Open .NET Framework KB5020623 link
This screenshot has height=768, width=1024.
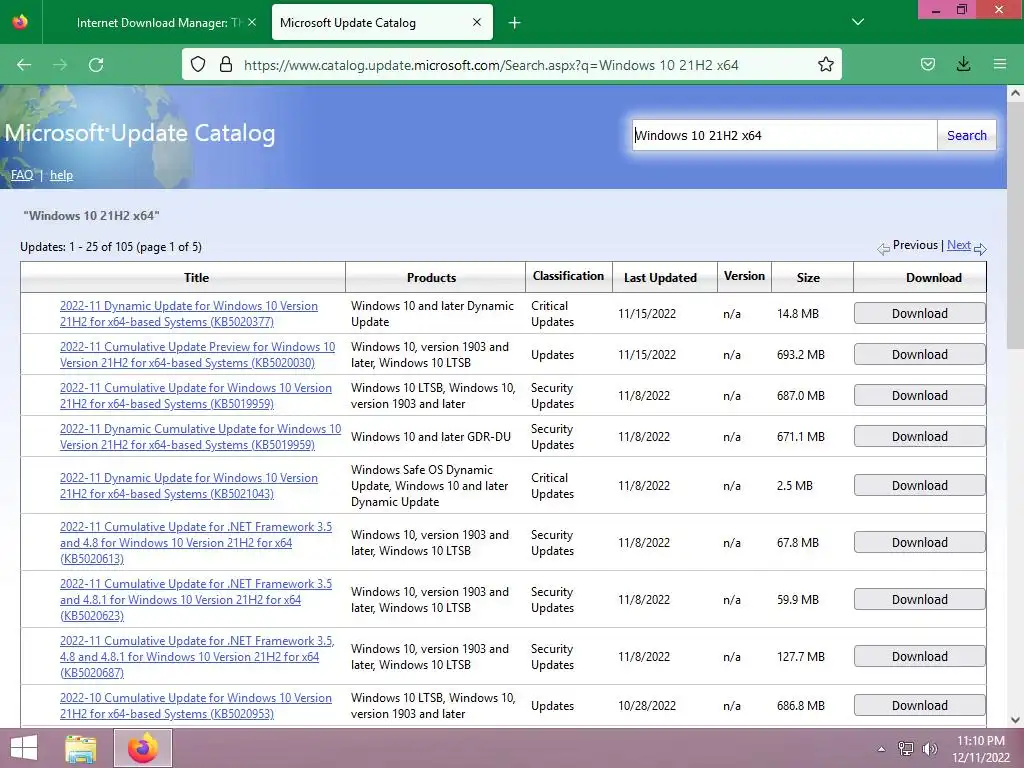click(x=196, y=600)
